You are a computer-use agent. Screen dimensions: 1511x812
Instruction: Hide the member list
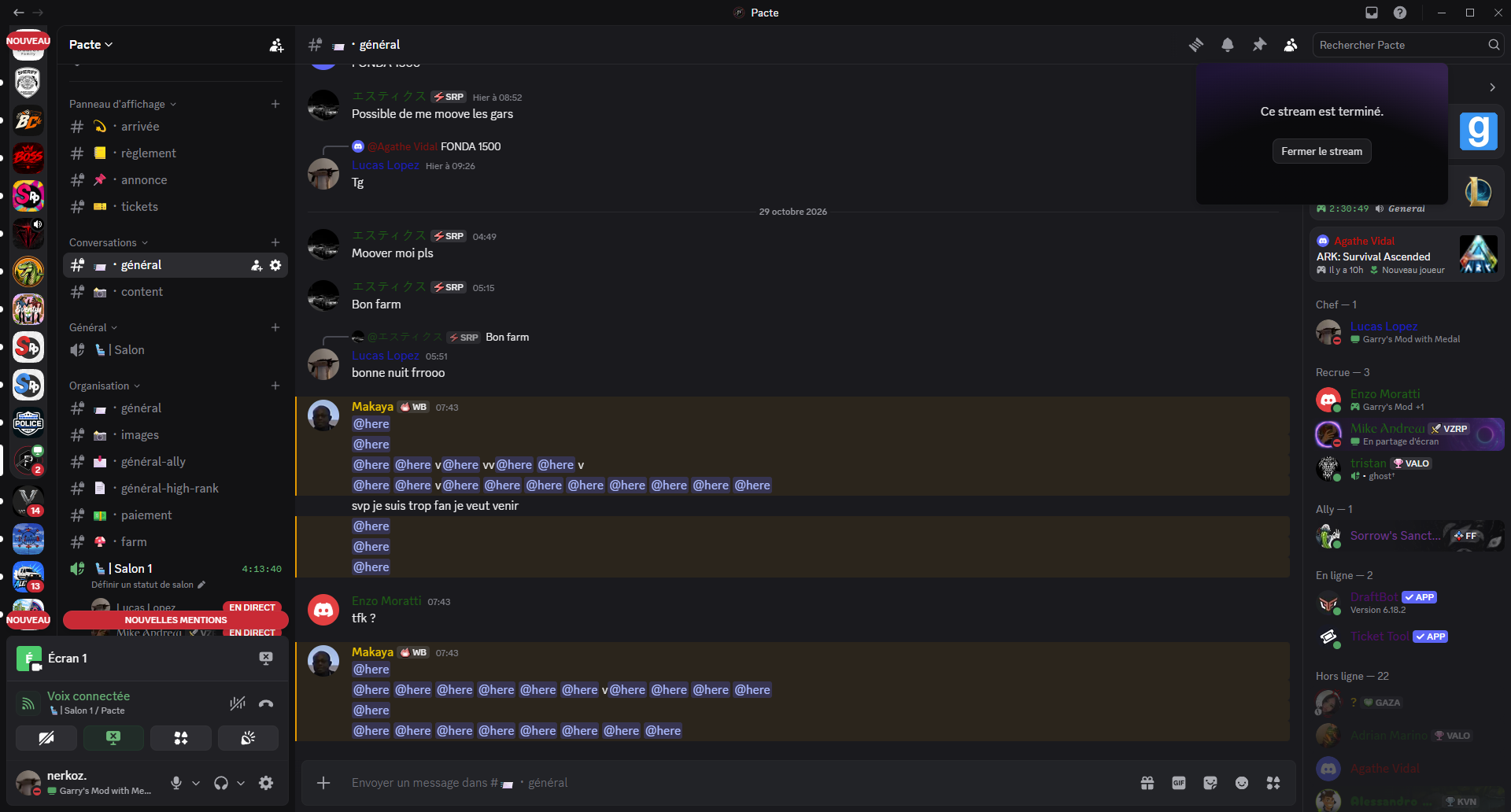(1291, 45)
